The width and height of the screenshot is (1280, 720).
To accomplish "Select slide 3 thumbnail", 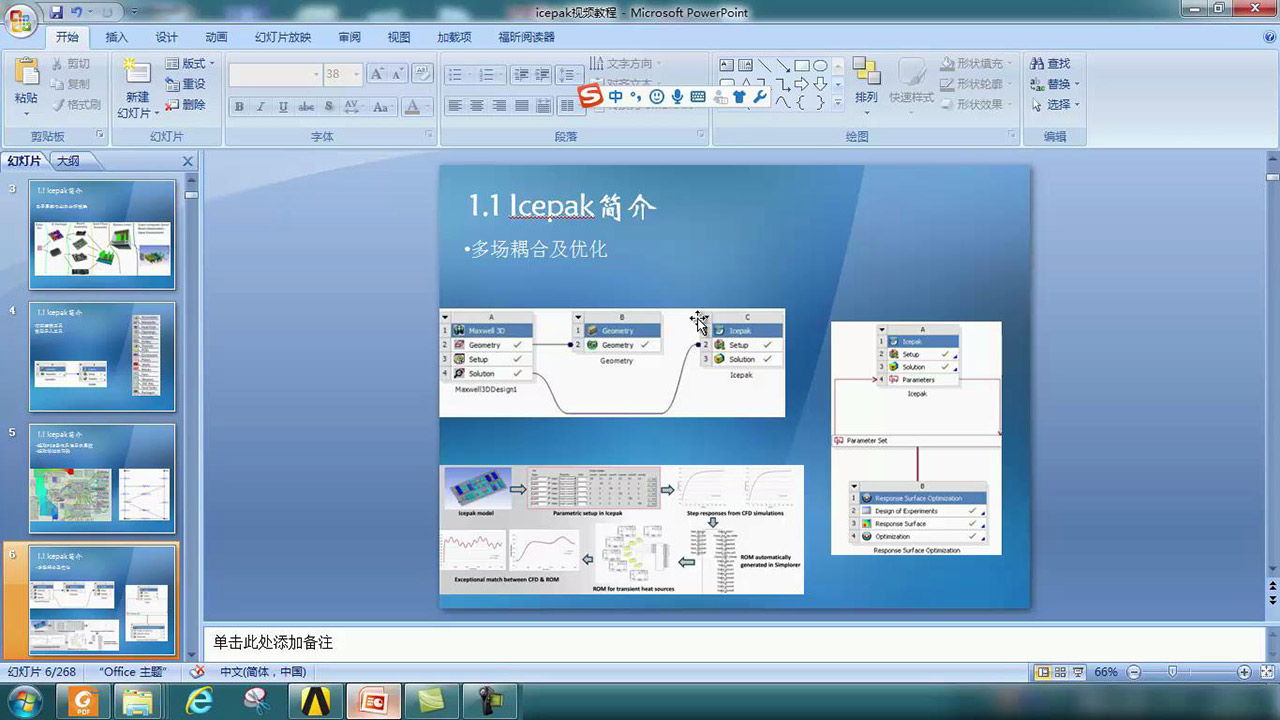I will (102, 235).
